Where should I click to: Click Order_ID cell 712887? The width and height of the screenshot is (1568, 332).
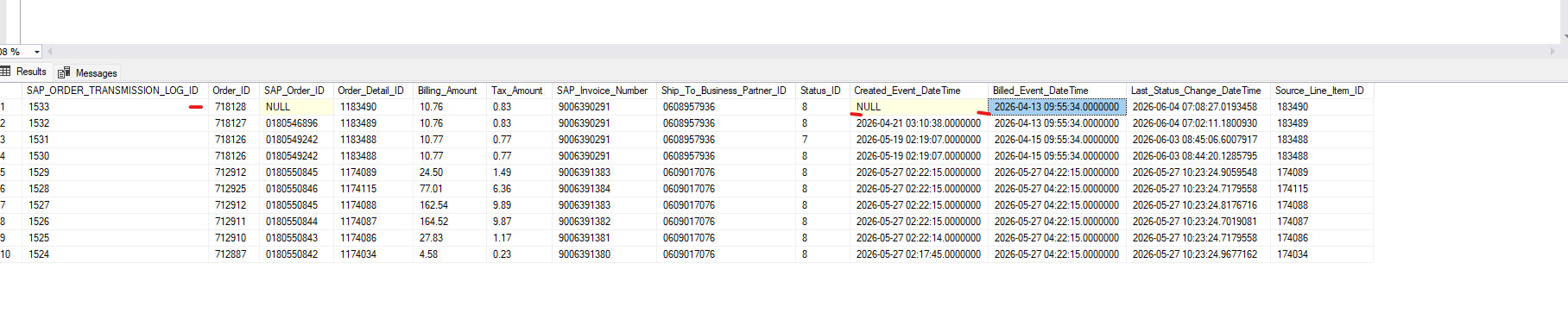pos(233,254)
